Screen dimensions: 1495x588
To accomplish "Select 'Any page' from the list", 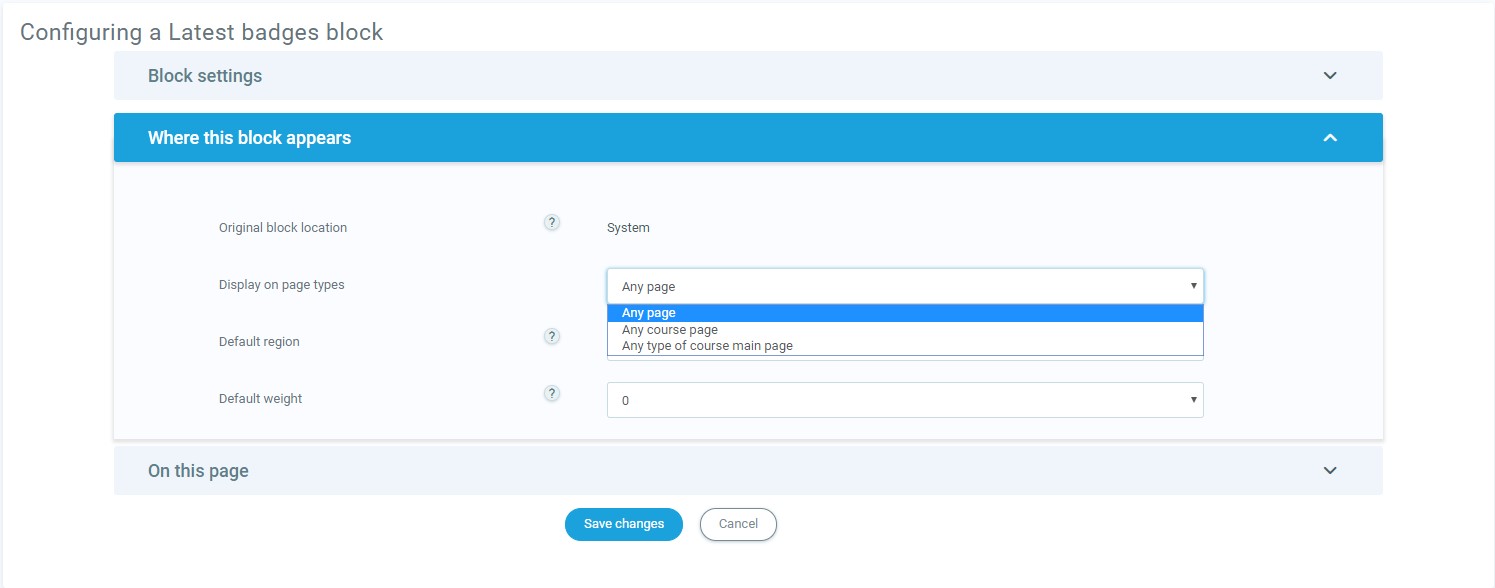I will [649, 313].
